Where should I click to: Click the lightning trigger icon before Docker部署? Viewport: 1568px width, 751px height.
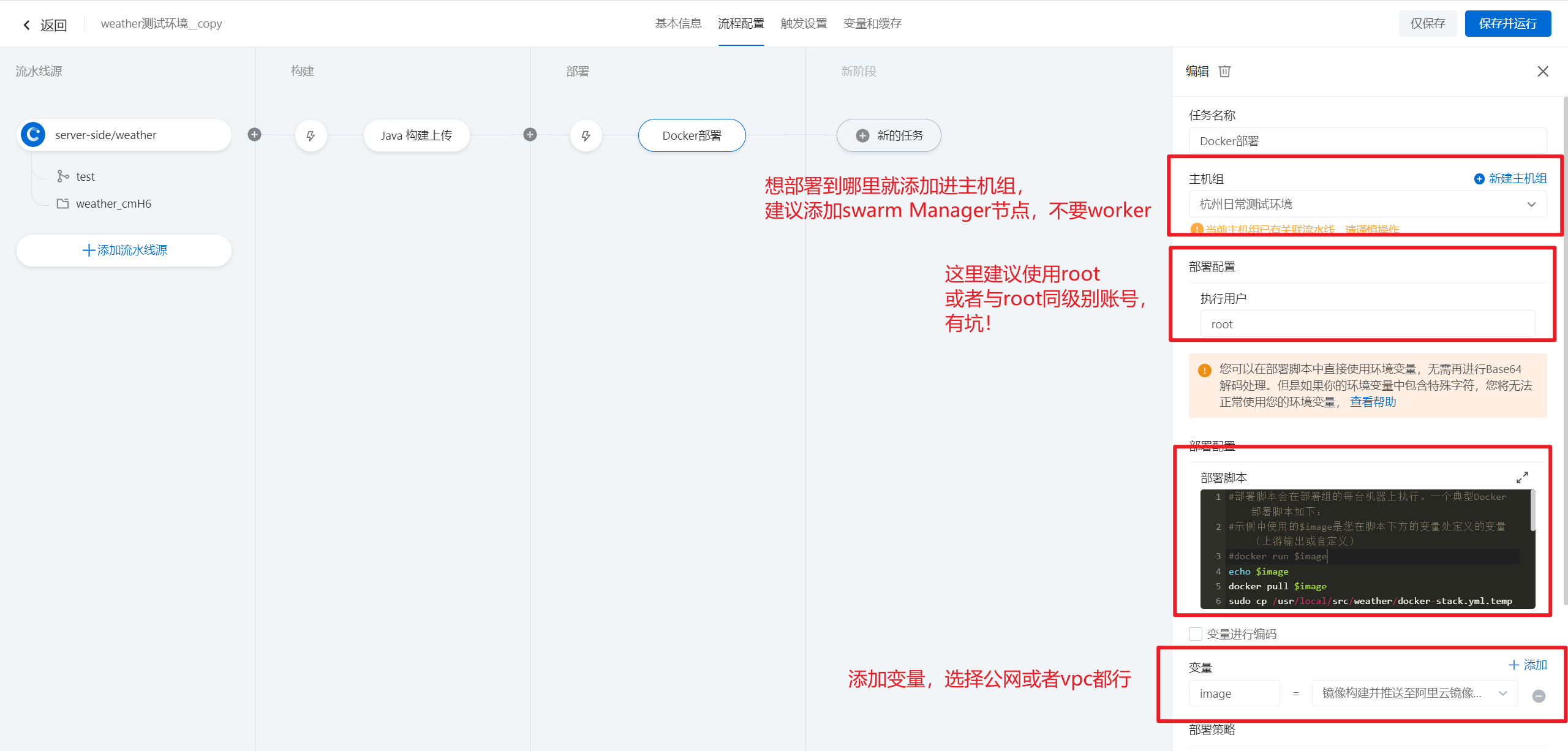coord(586,135)
